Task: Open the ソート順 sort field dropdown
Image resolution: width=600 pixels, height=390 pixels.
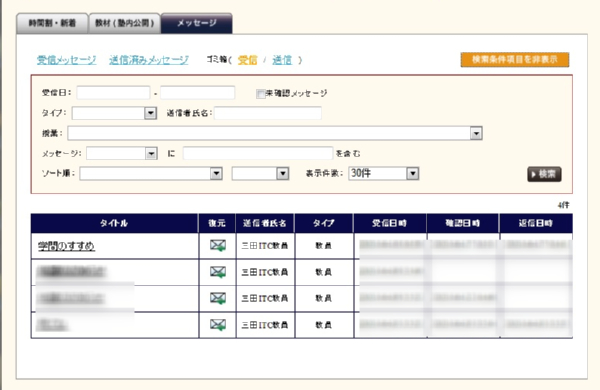Action: (x=151, y=173)
